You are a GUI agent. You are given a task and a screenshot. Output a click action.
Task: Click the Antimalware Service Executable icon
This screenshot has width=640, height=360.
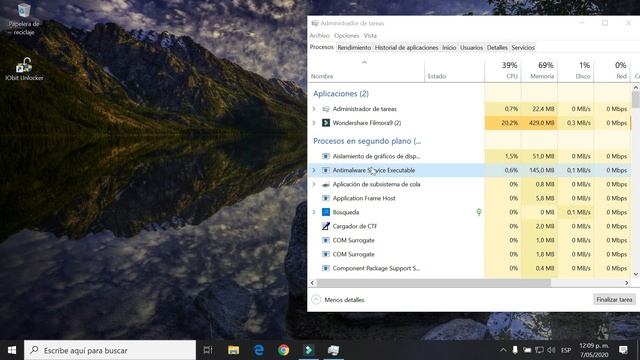[x=326, y=170]
